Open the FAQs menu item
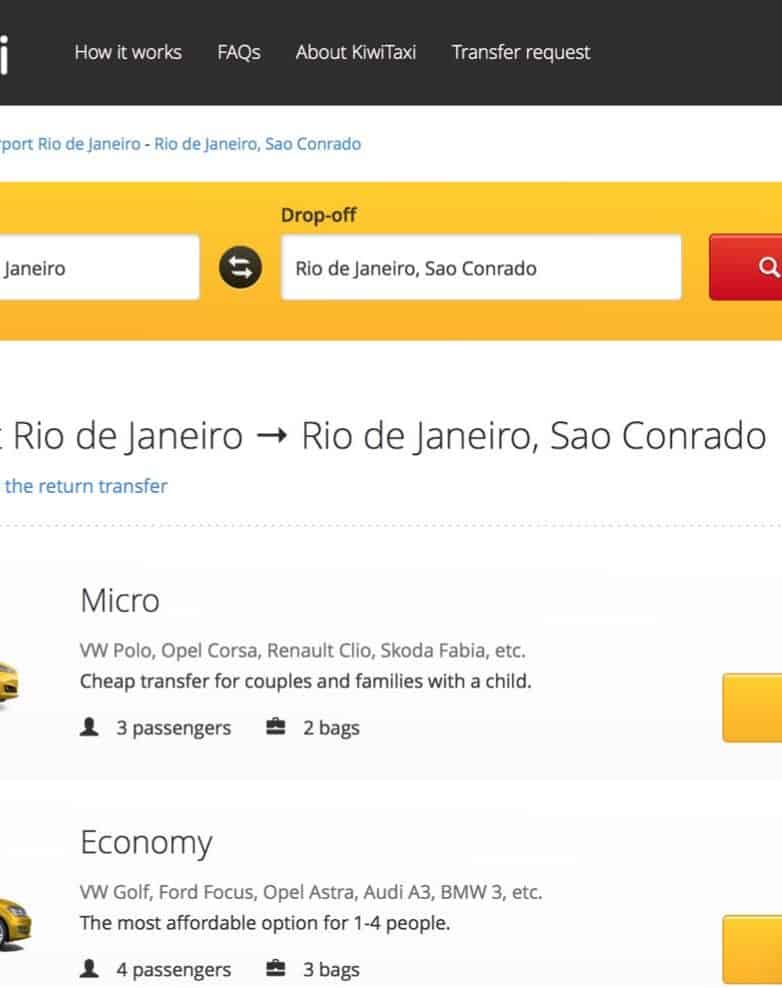This screenshot has height=988, width=782. pyautogui.click(x=239, y=52)
